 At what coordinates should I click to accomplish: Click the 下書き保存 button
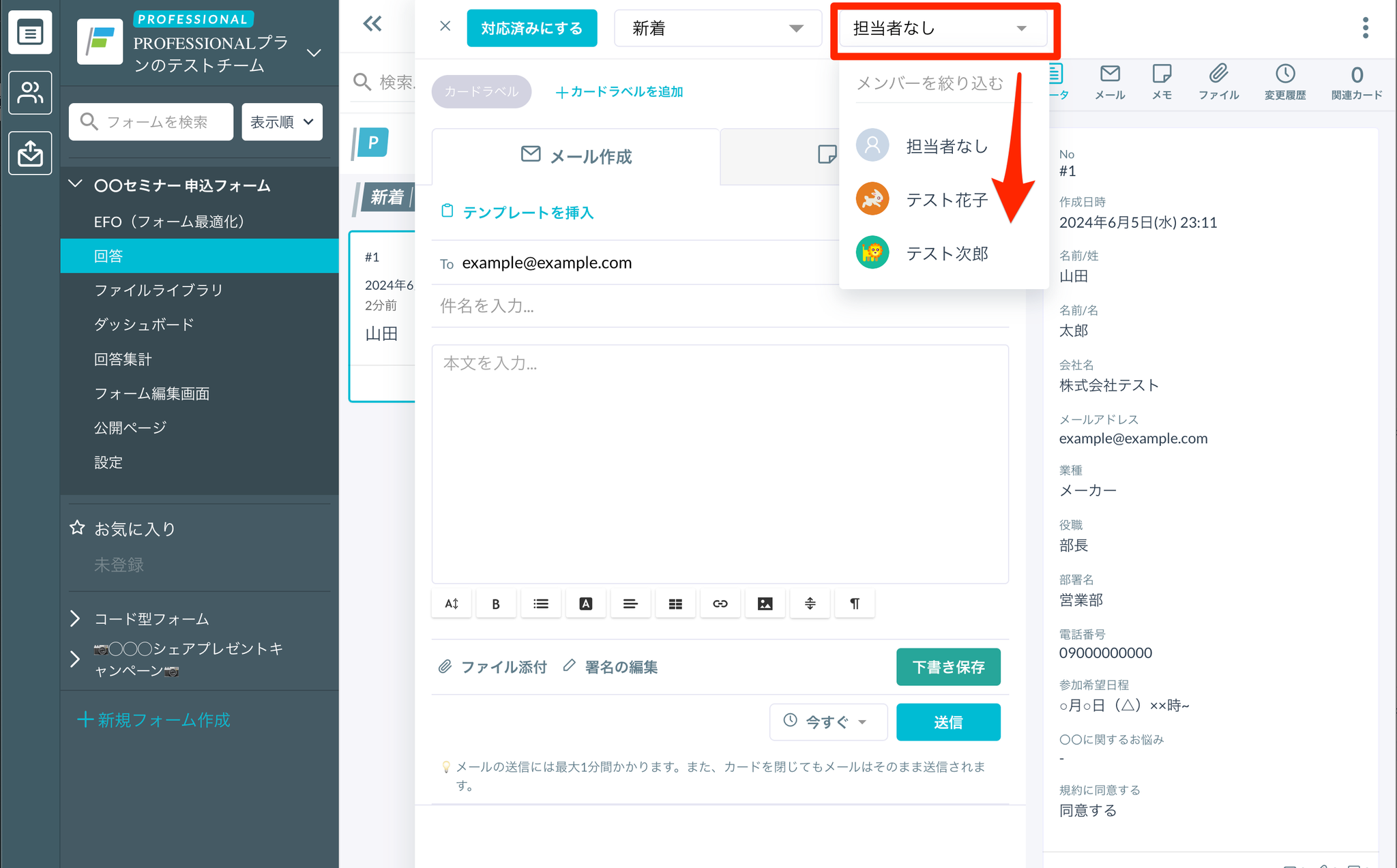tap(947, 667)
